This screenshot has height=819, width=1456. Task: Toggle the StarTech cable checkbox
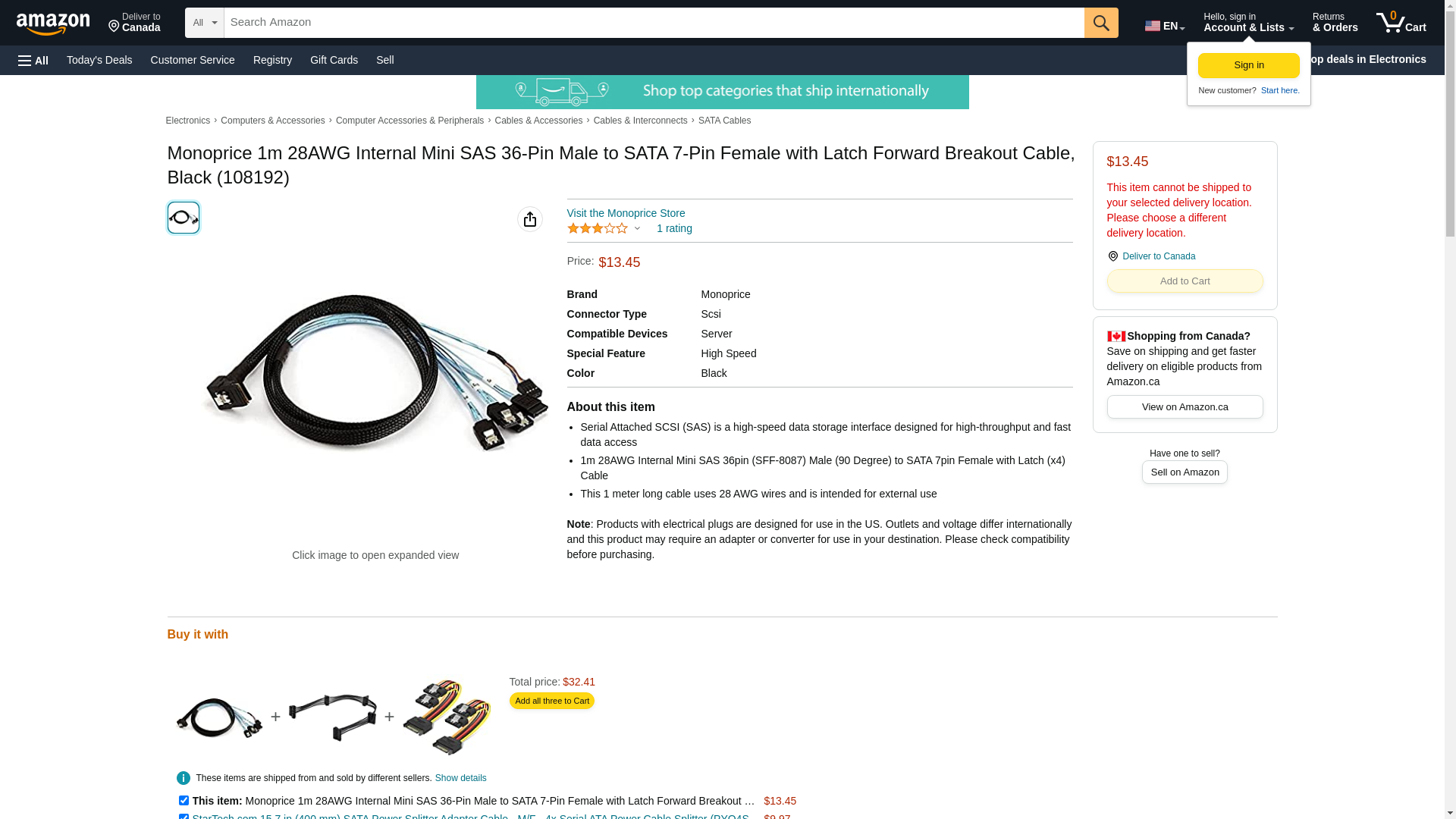[184, 817]
